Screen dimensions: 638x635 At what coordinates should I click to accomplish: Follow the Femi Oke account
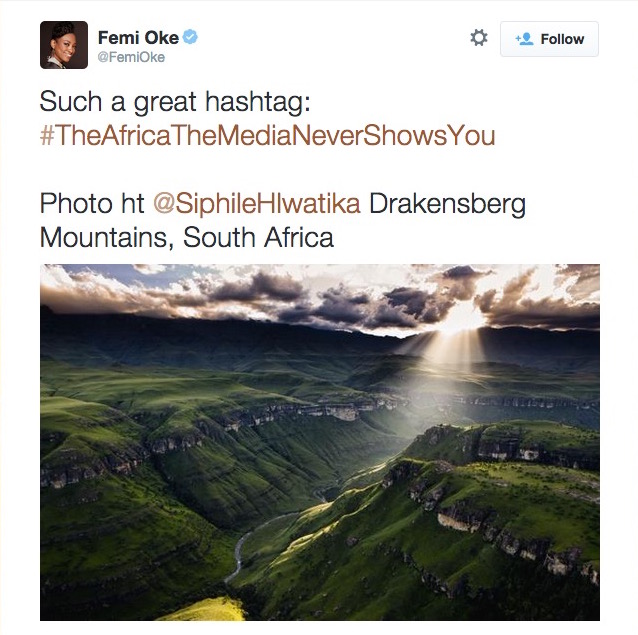[x=549, y=39]
